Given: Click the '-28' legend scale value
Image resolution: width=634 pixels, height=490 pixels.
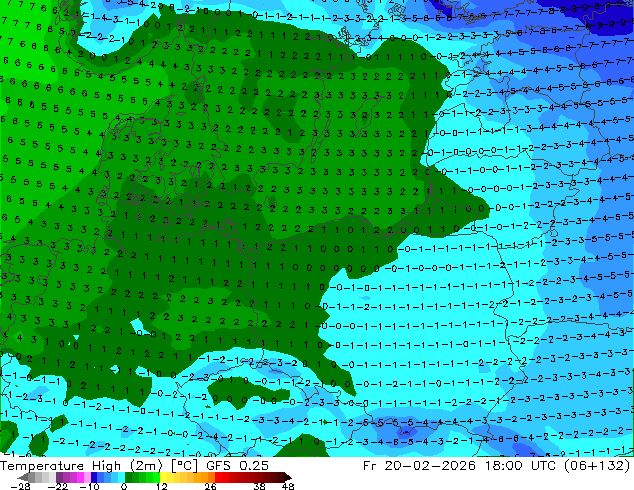Looking at the screenshot, I should pos(20,486).
